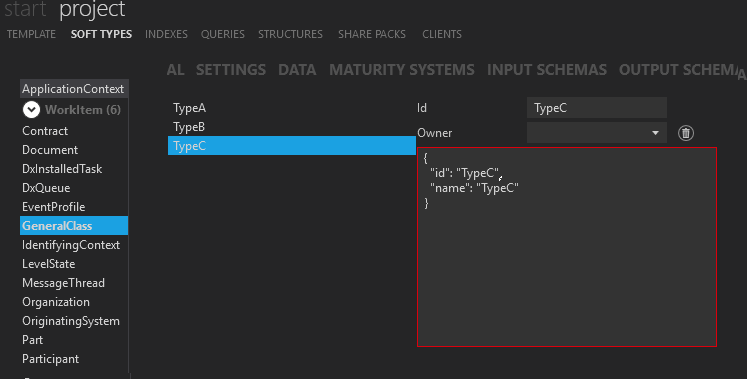This screenshot has height=379, width=747.
Task: Select the TypeA row
Action: tap(292, 108)
